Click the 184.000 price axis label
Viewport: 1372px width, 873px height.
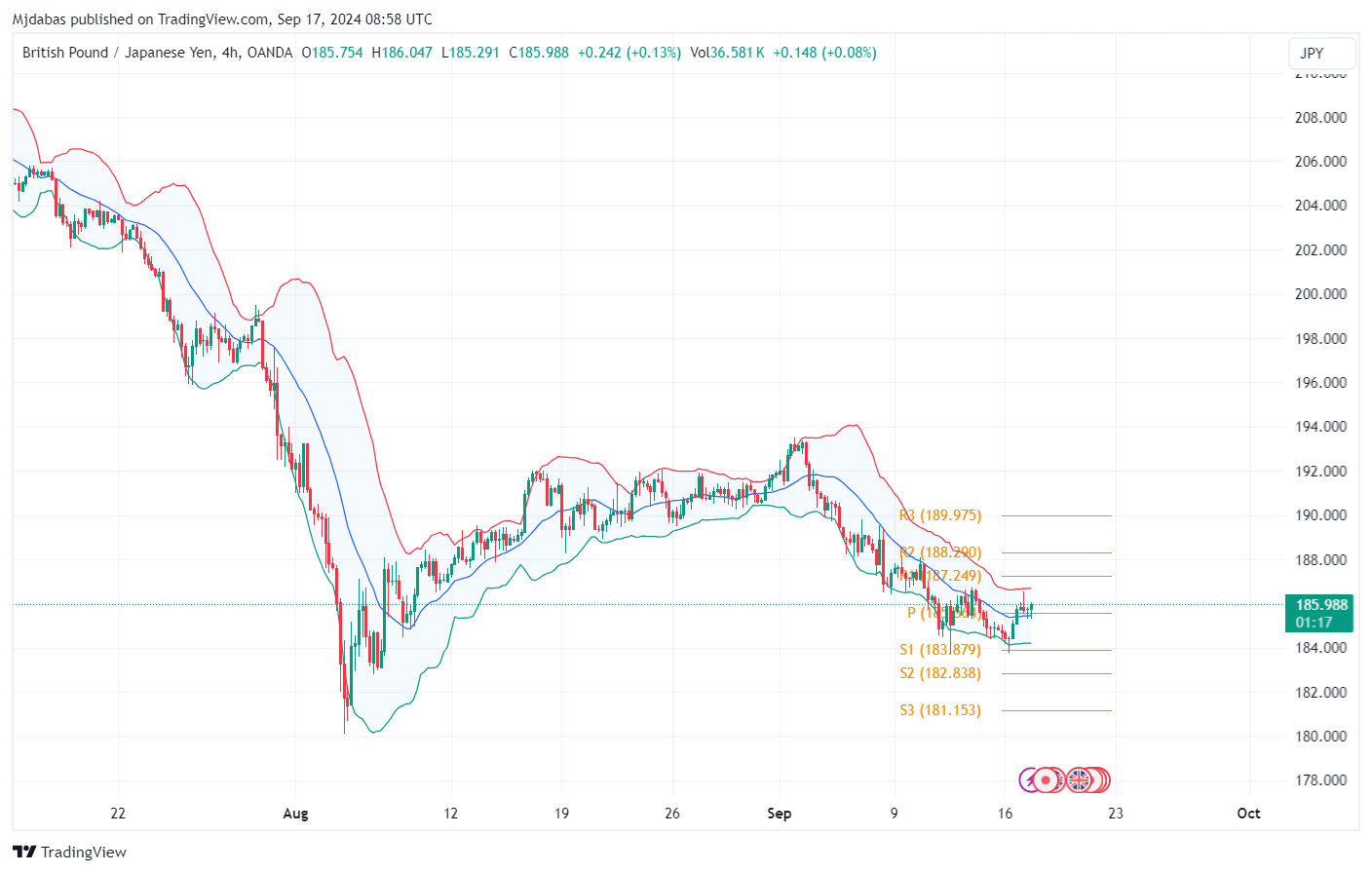1320,648
